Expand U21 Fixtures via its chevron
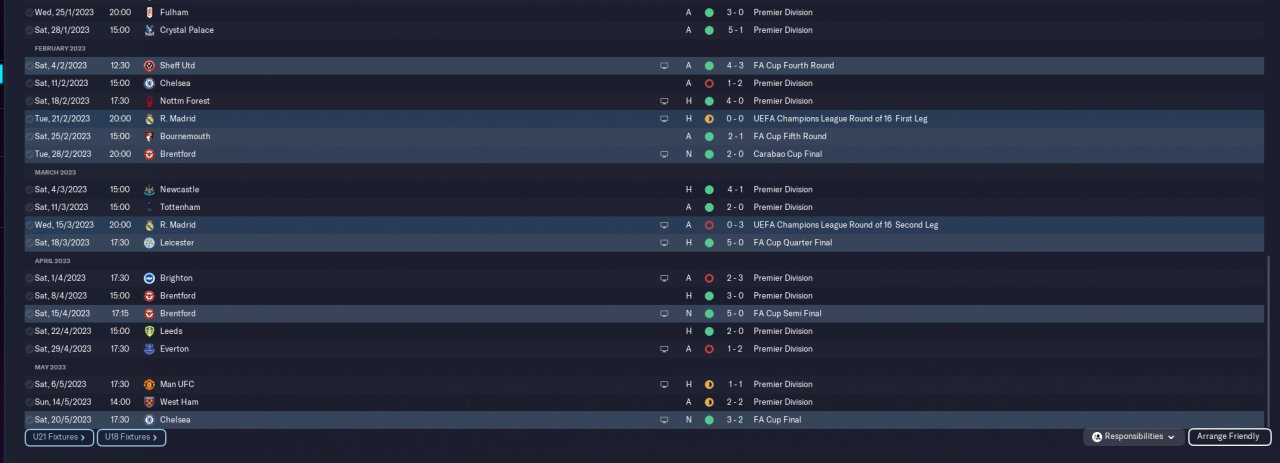The width and height of the screenshot is (1280, 463). [83, 437]
